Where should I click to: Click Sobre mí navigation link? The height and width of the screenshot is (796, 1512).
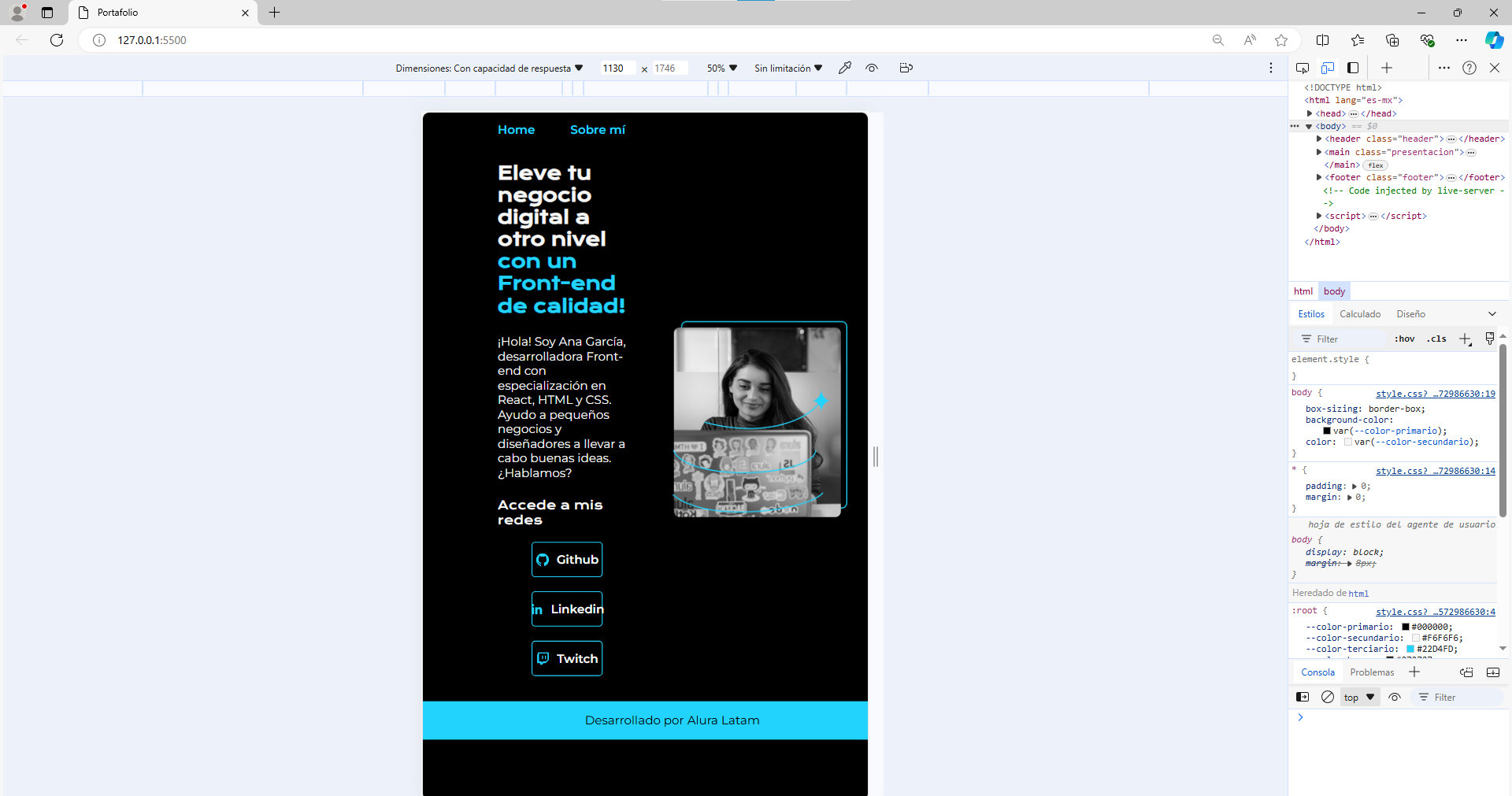[598, 130]
